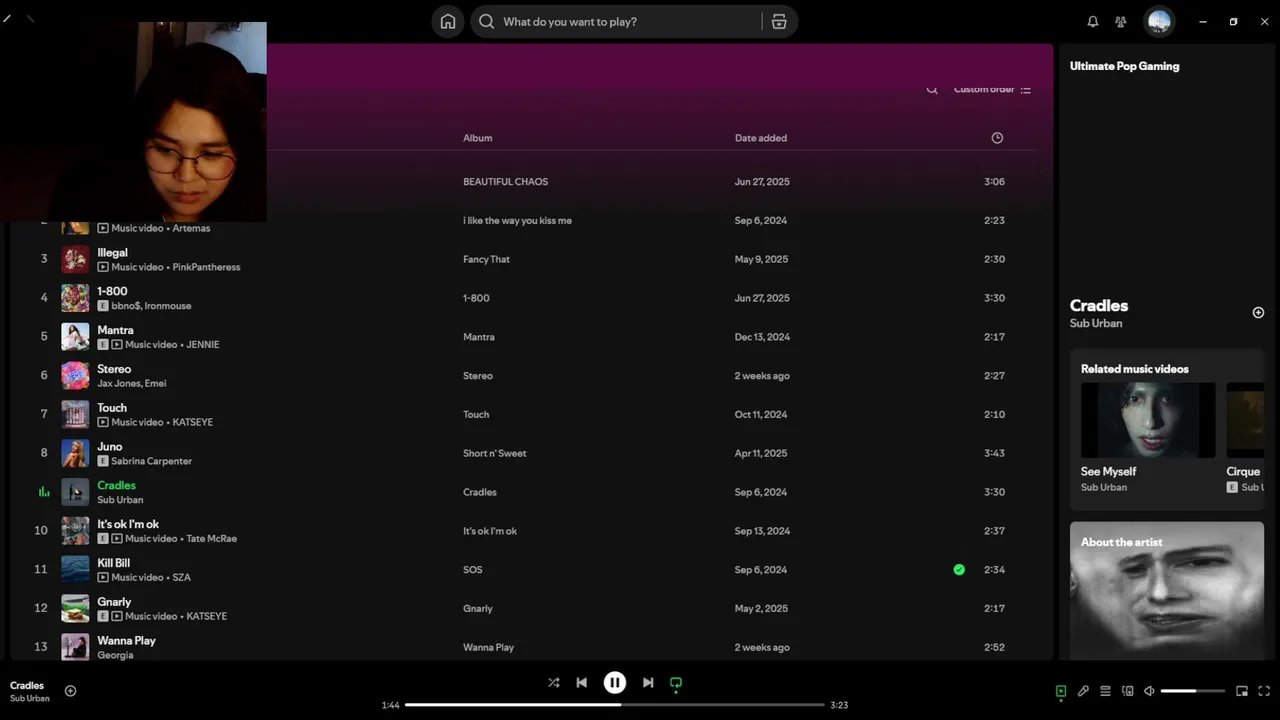Select the track title It's ok I'm ok
This screenshot has height=720, width=1280.
tap(128, 524)
